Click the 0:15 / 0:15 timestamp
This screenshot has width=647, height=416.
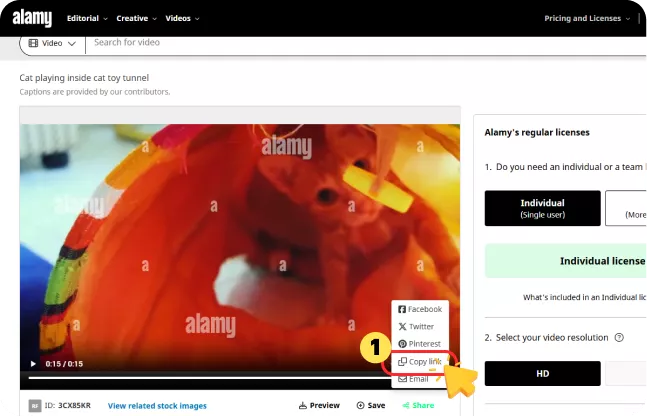(x=64, y=364)
